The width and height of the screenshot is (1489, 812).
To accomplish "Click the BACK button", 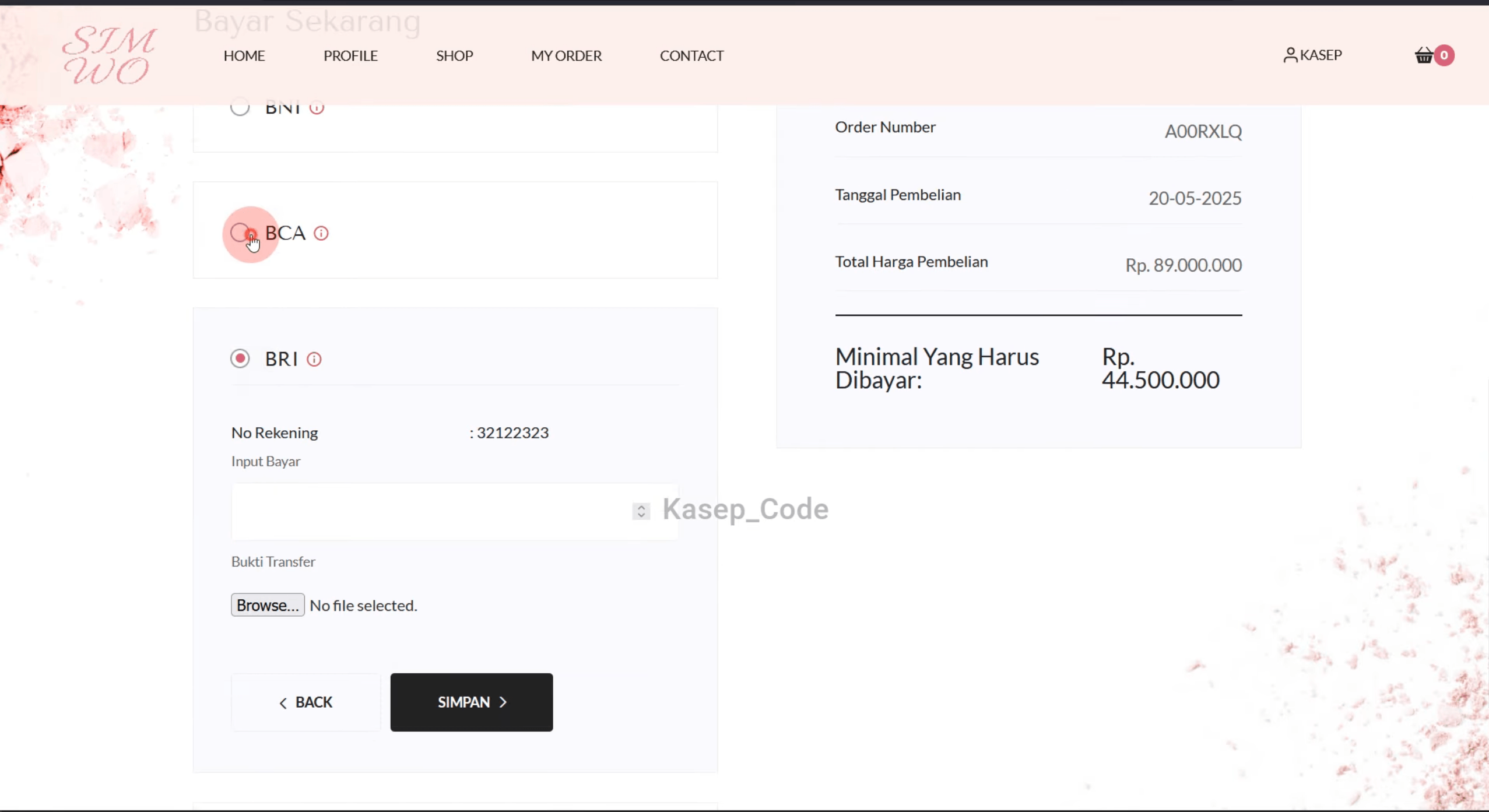I will click(x=306, y=702).
